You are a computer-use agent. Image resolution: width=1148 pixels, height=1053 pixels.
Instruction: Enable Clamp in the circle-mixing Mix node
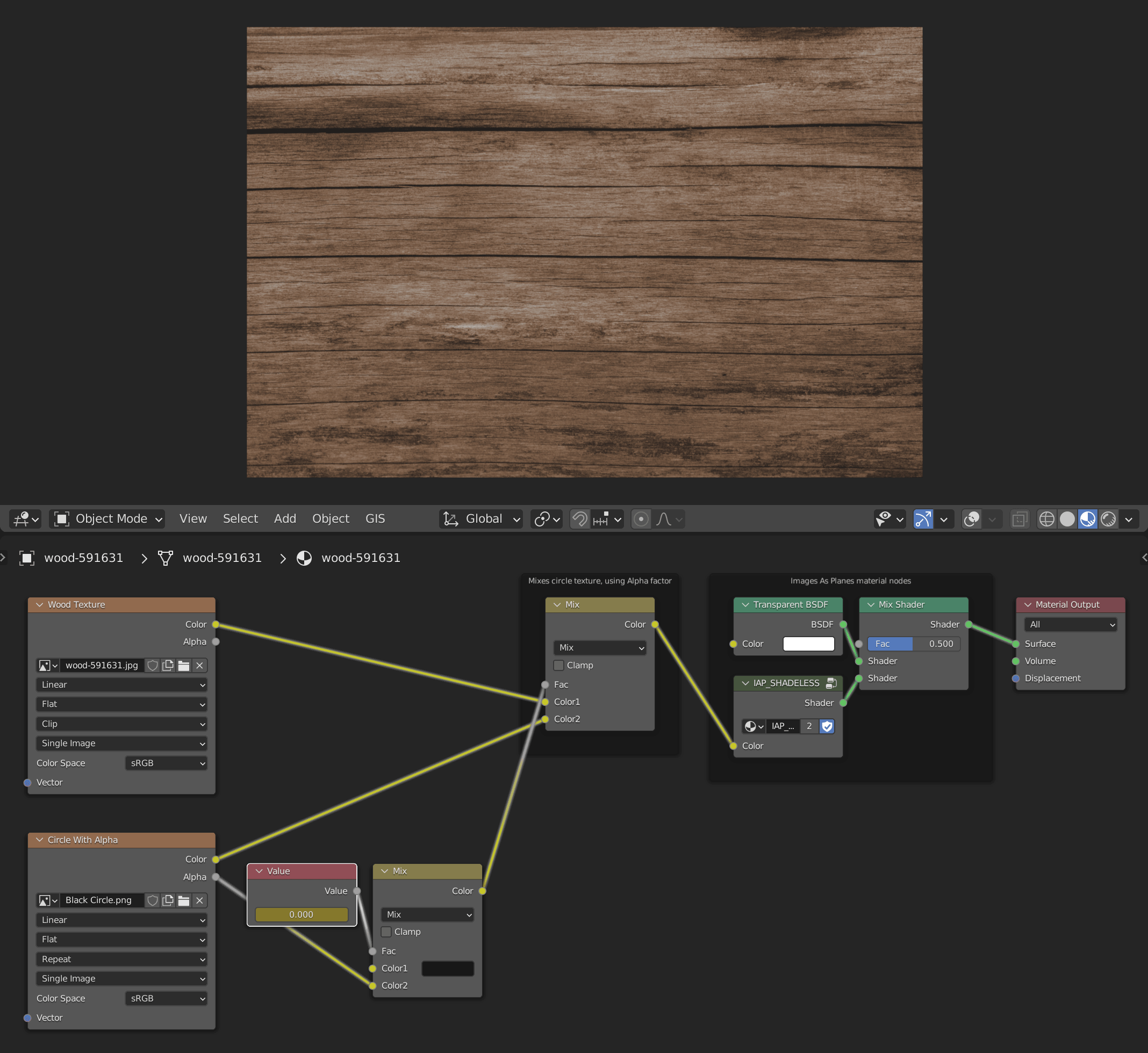pos(558,665)
